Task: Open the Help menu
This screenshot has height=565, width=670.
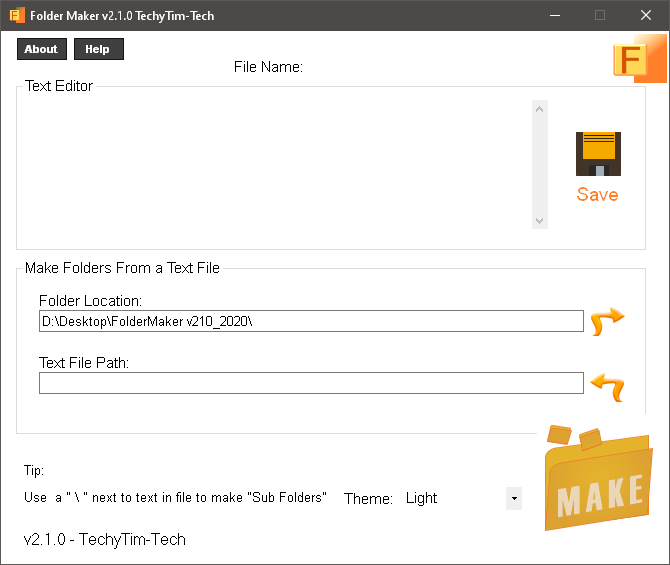Action: 99,49
